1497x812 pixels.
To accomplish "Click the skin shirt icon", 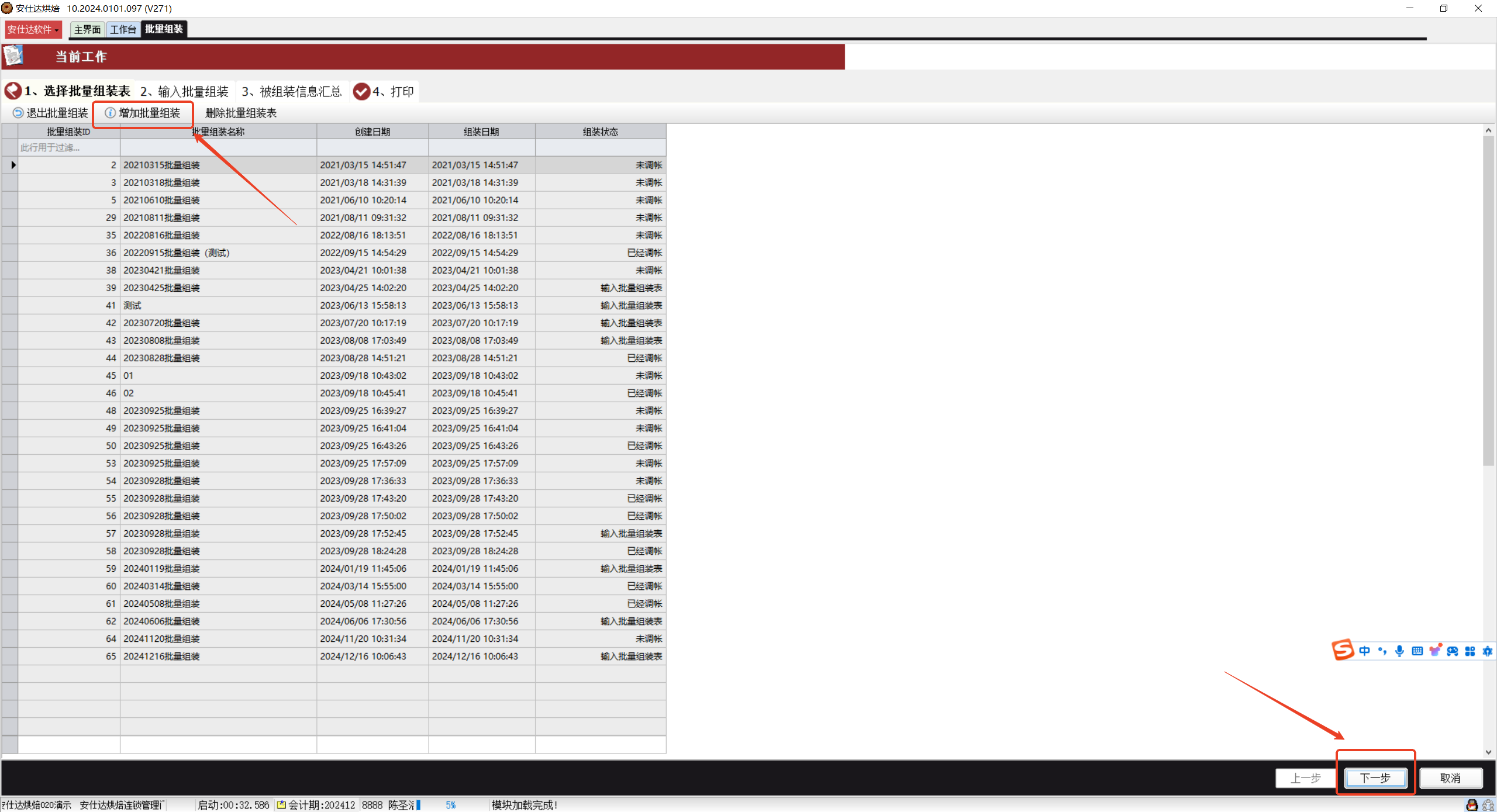I will pos(1434,651).
